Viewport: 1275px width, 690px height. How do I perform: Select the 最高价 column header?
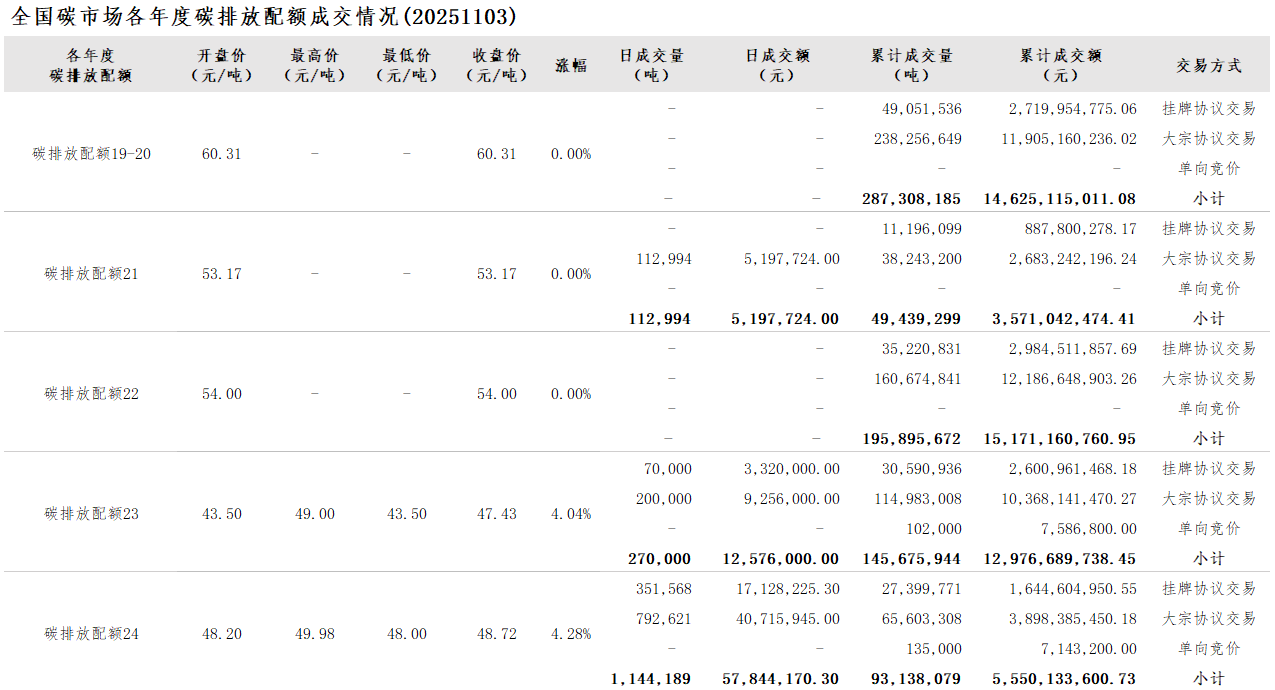(x=314, y=65)
